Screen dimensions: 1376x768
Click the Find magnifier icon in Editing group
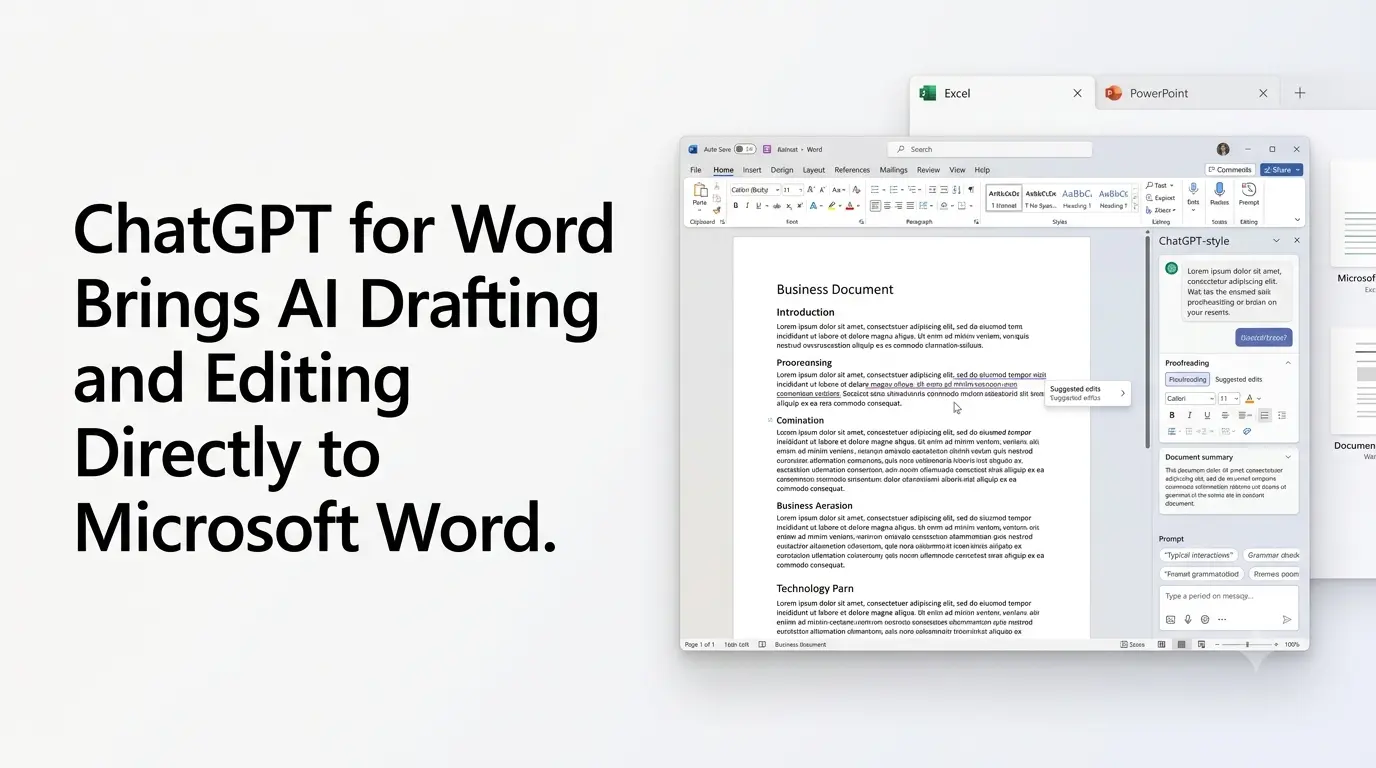coord(1150,185)
